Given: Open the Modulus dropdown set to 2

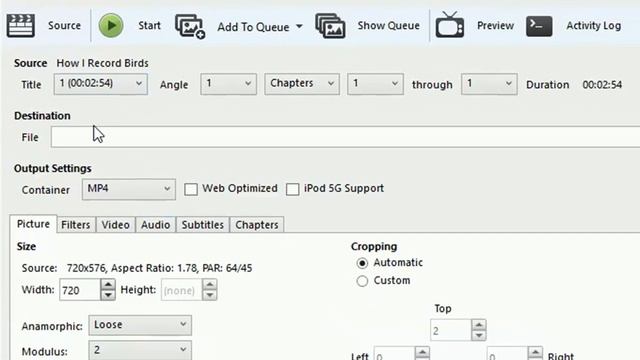Looking at the screenshot, I should (x=140, y=350).
